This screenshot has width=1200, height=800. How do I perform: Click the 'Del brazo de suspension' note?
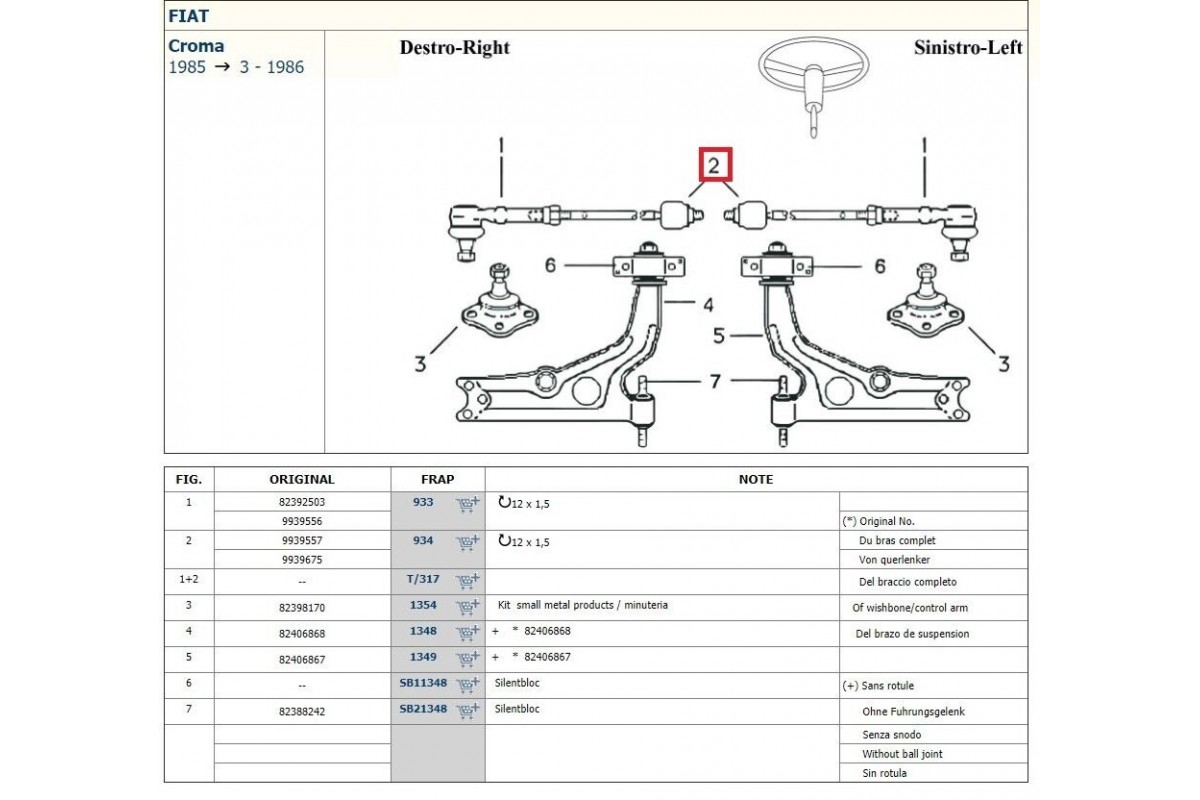[912, 634]
